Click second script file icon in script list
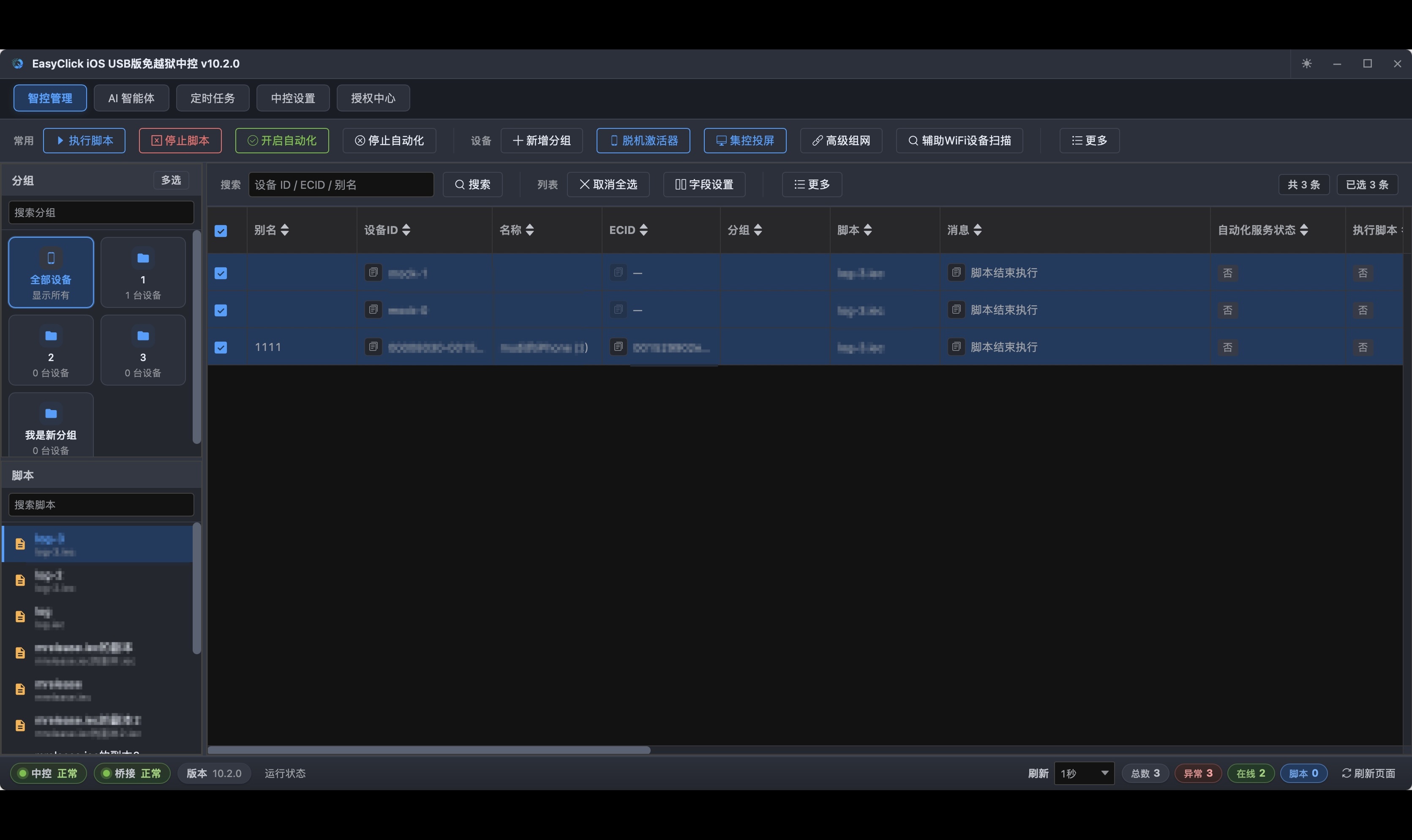Viewport: 1412px width, 840px height. (x=20, y=580)
